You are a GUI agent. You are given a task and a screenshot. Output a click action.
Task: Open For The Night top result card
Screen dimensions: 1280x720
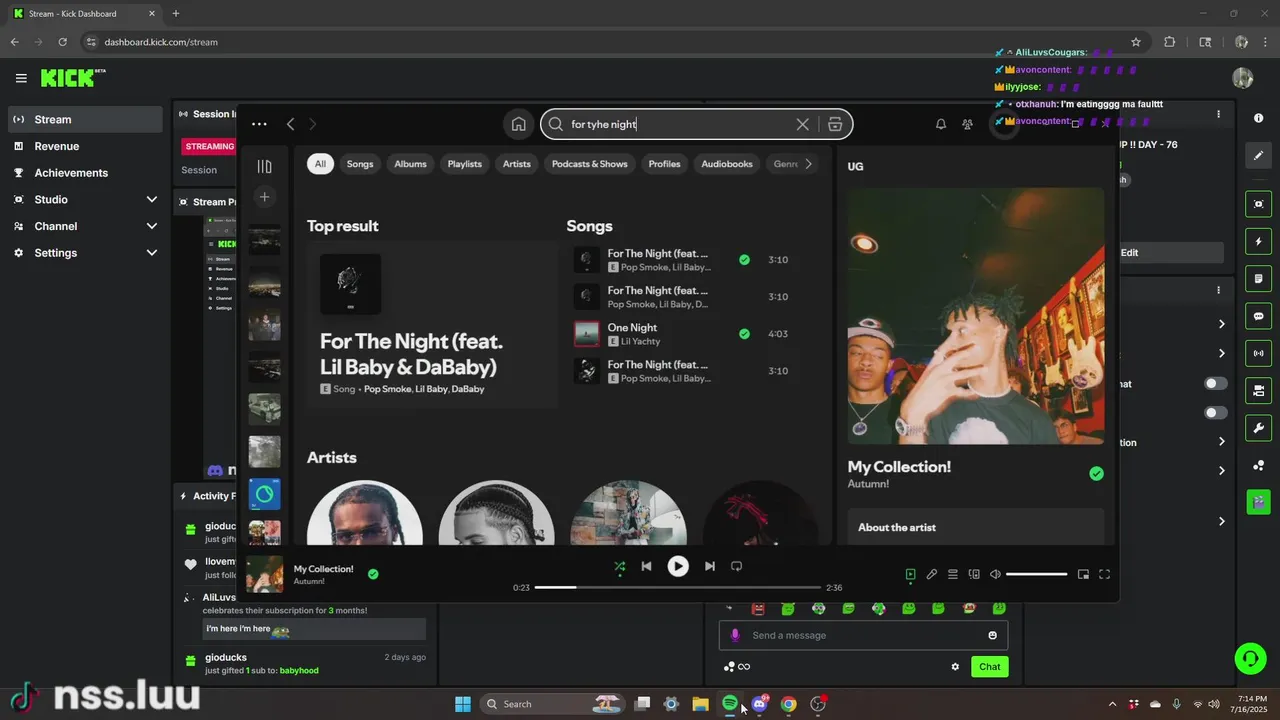432,325
